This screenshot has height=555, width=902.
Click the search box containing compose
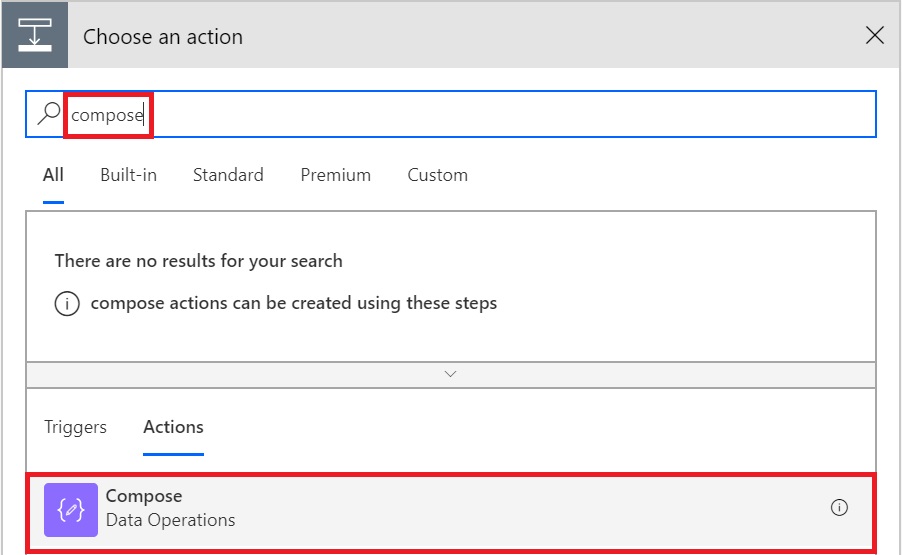tap(451, 114)
